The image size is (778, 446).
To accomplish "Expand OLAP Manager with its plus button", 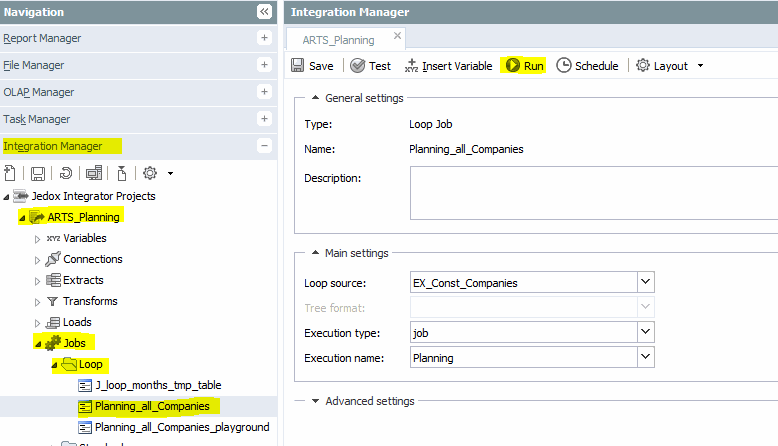I will 264,92.
